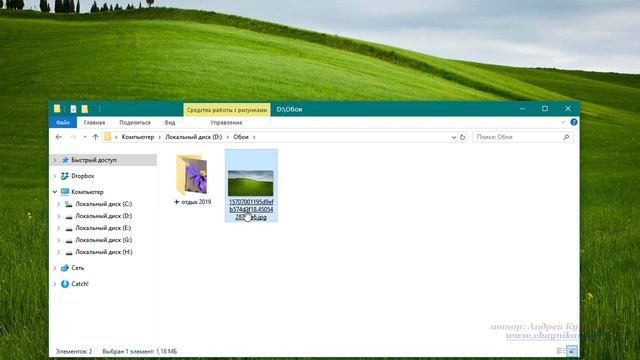The height and width of the screenshot is (360, 640).
Task: Go back with the left arrow
Action: (x=59, y=137)
